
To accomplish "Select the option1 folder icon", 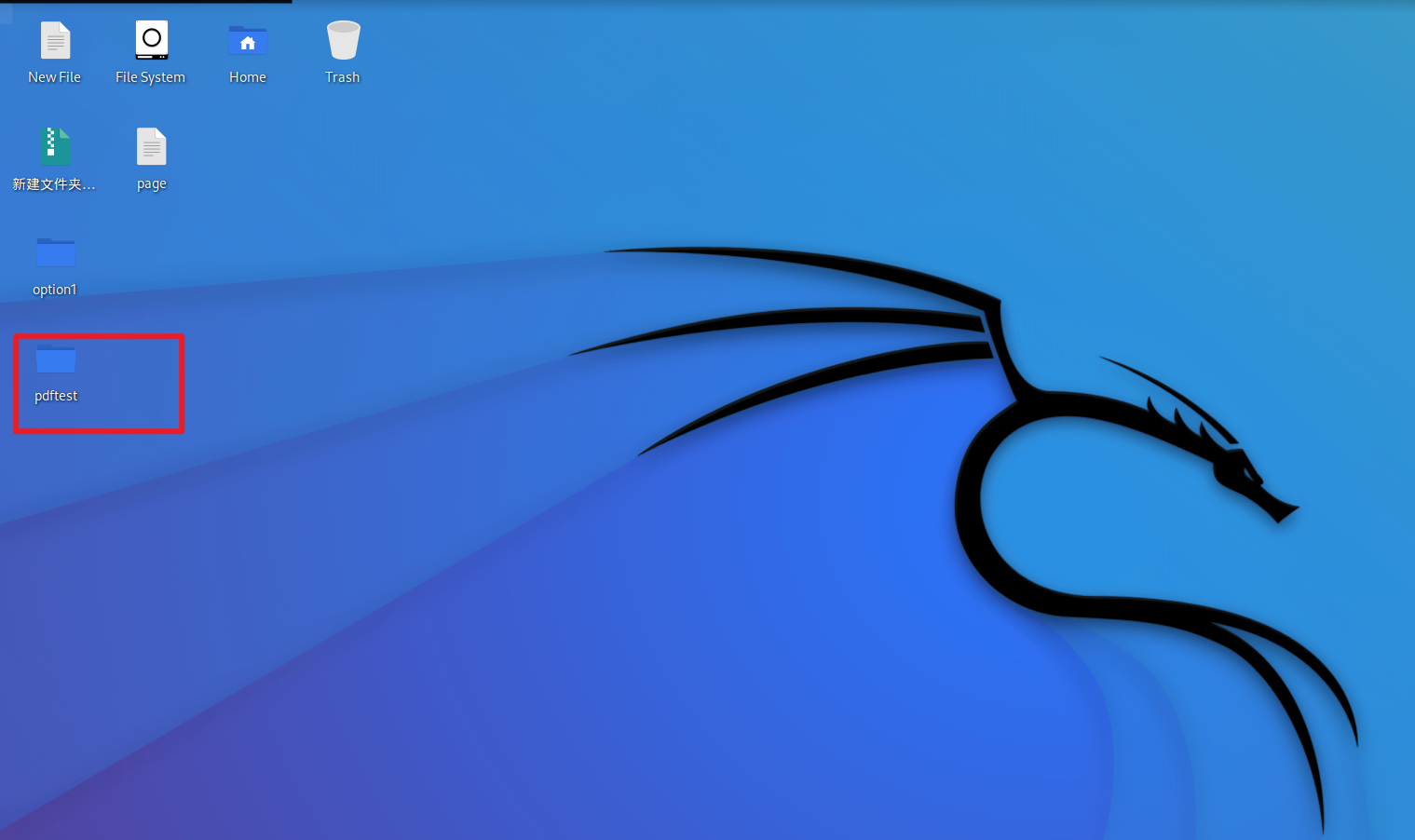I will tap(55, 252).
